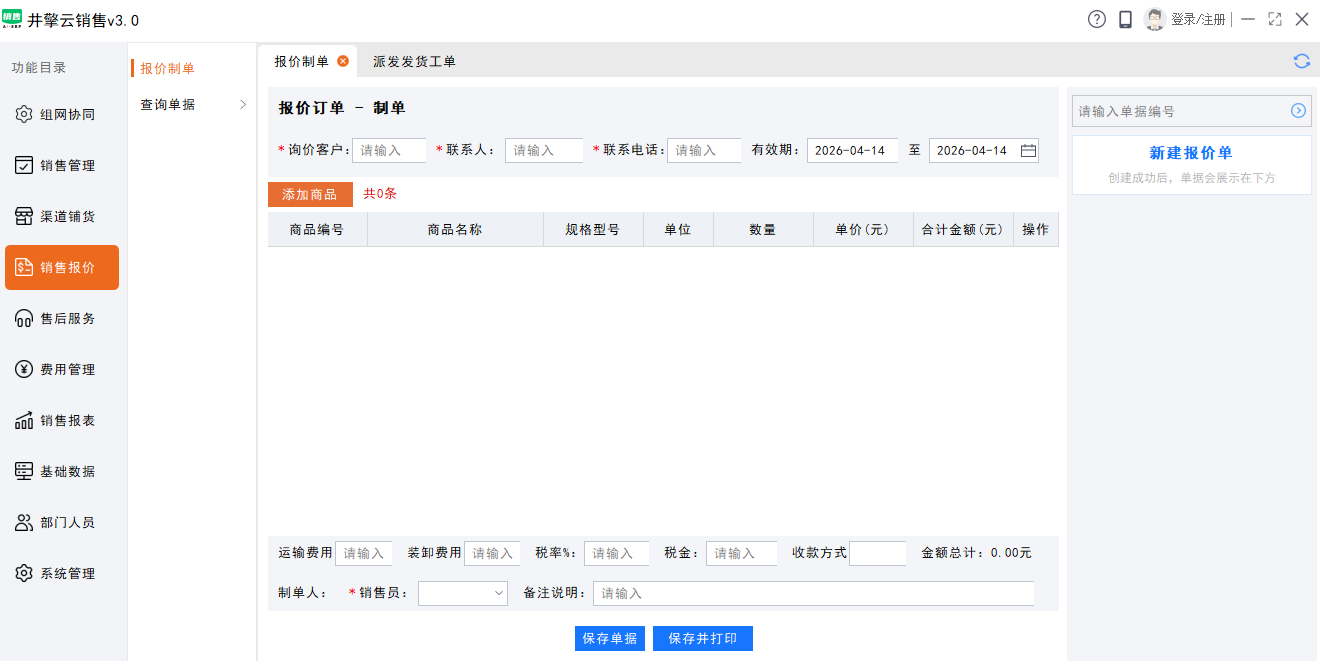Refresh the page with the refresh icon

point(1301,60)
